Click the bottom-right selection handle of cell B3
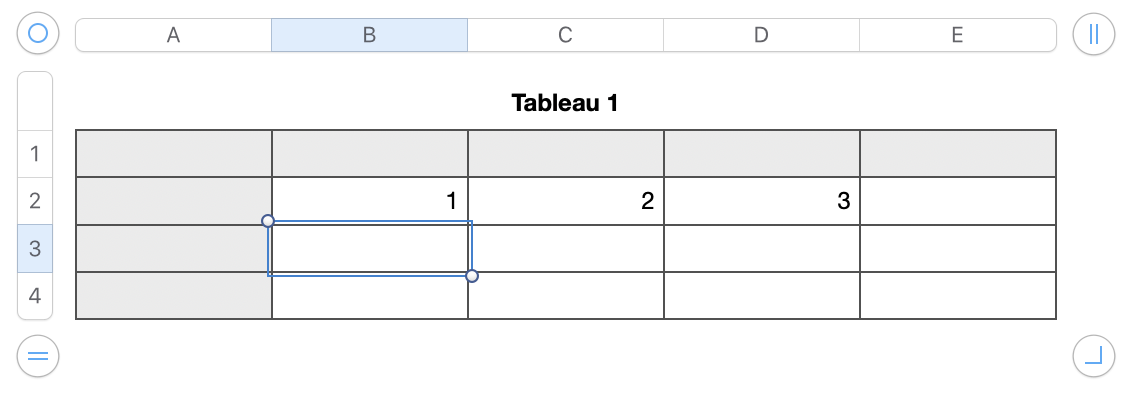Screen dimensions: 1148x408 [472, 276]
